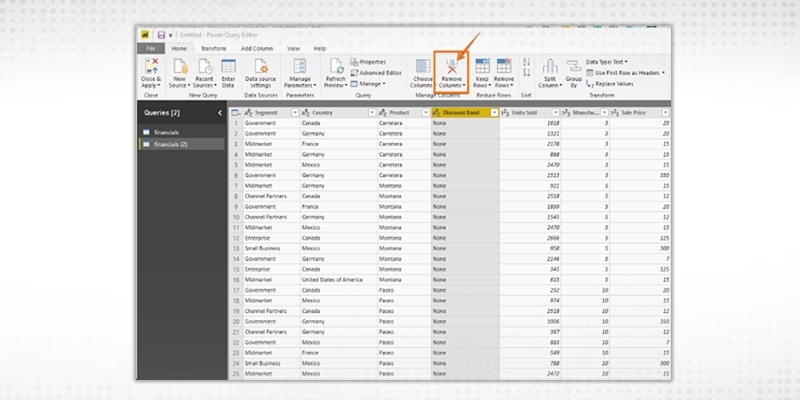Click the Choose Columns icon
The width and height of the screenshot is (800, 400).
point(423,66)
